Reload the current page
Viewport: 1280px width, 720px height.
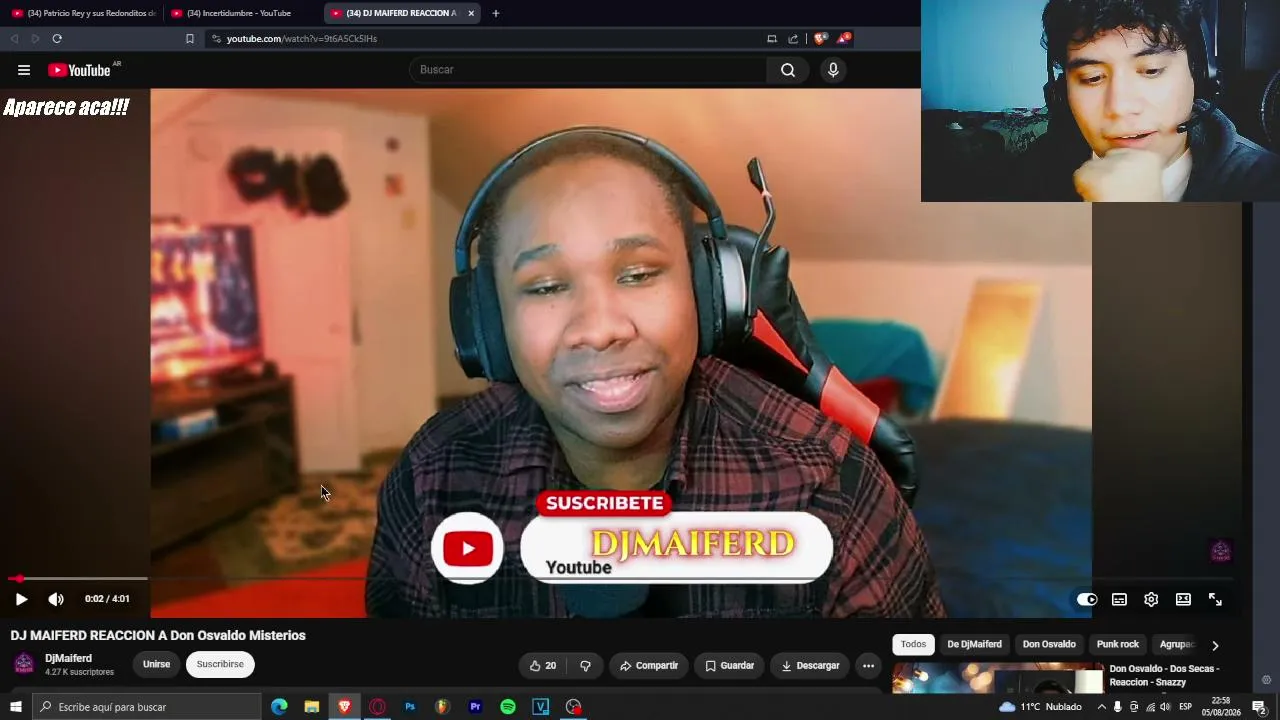[57, 39]
